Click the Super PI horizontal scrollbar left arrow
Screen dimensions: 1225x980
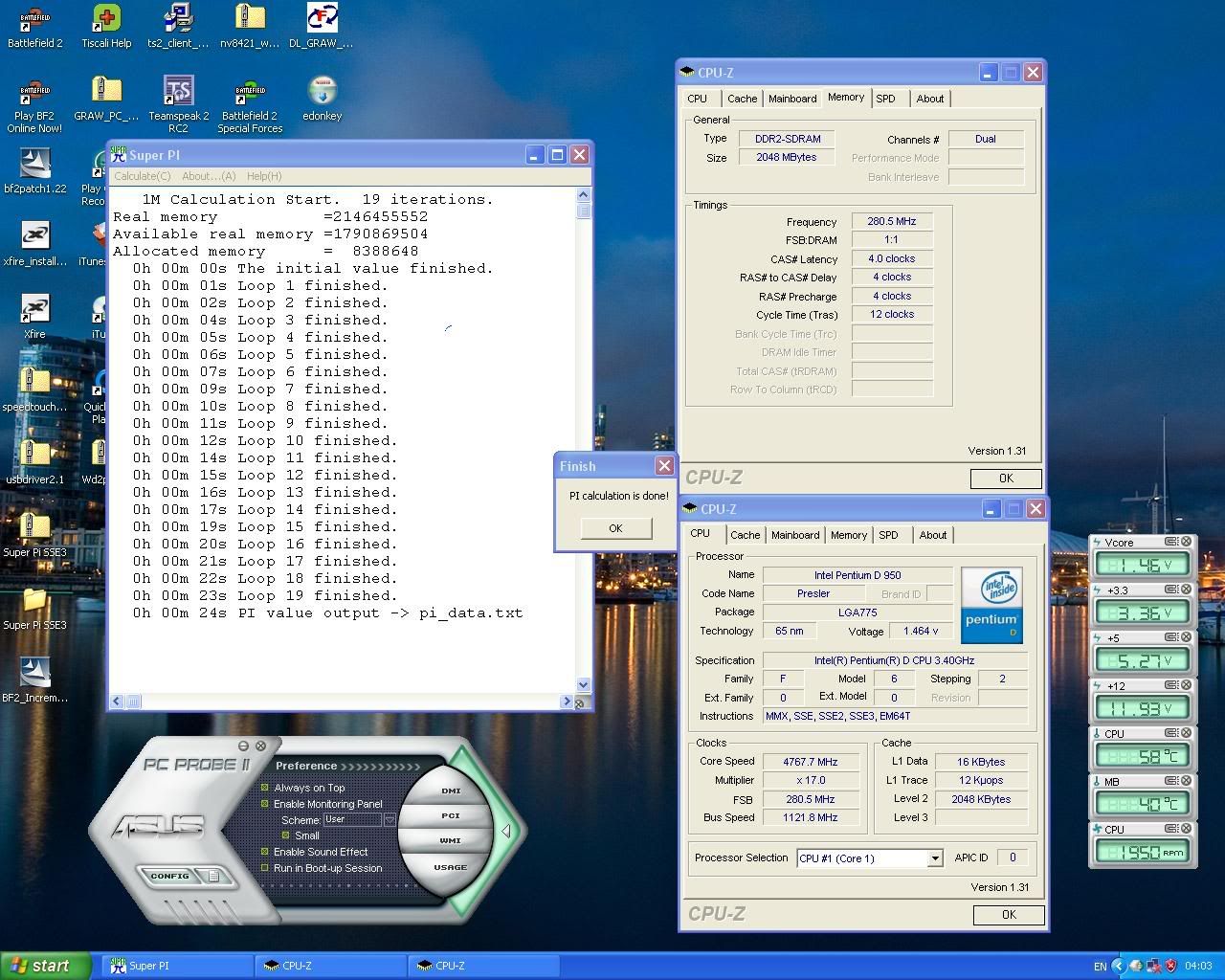117,702
